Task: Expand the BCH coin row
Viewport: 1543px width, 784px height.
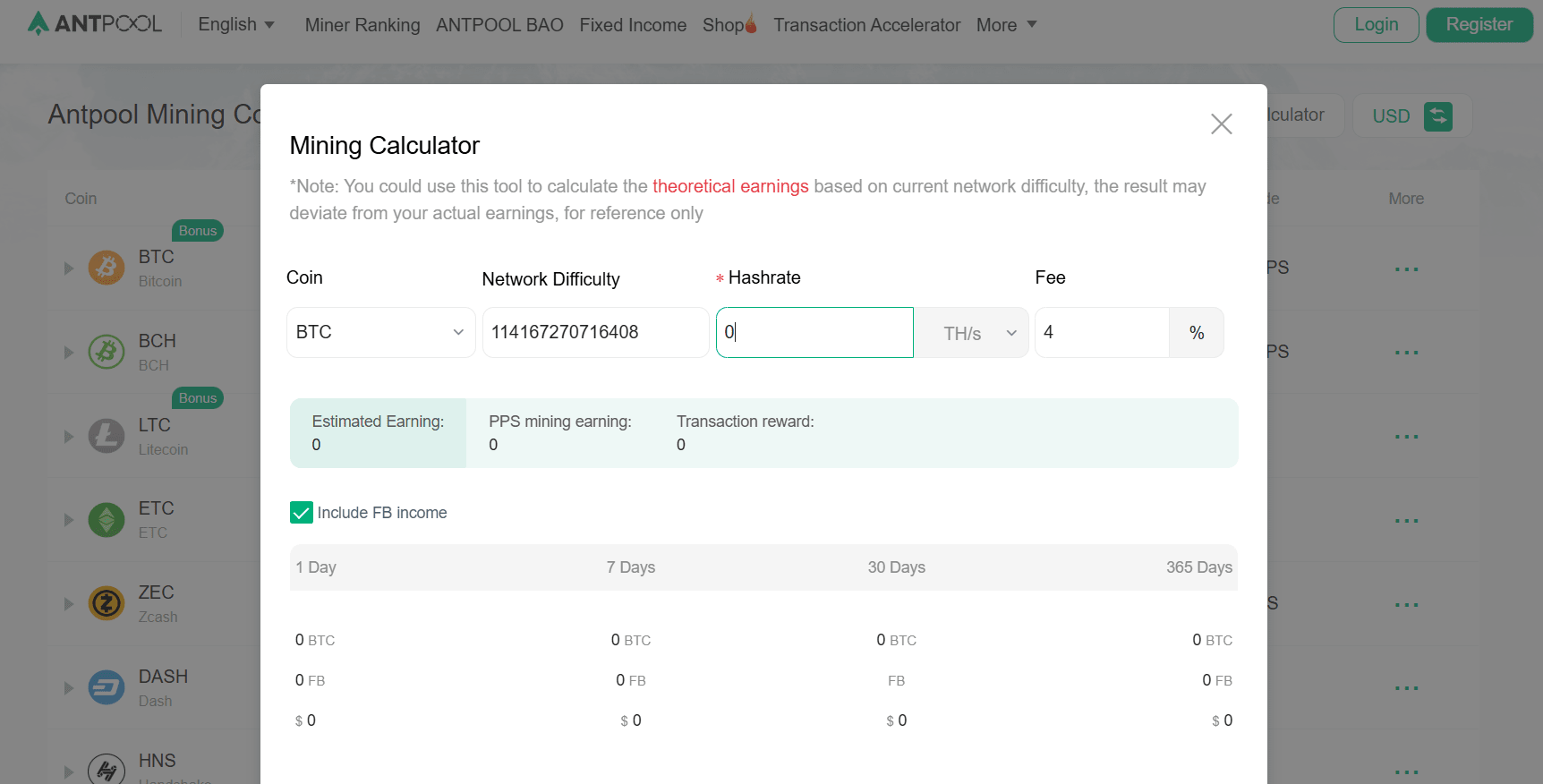Action: click(x=69, y=353)
